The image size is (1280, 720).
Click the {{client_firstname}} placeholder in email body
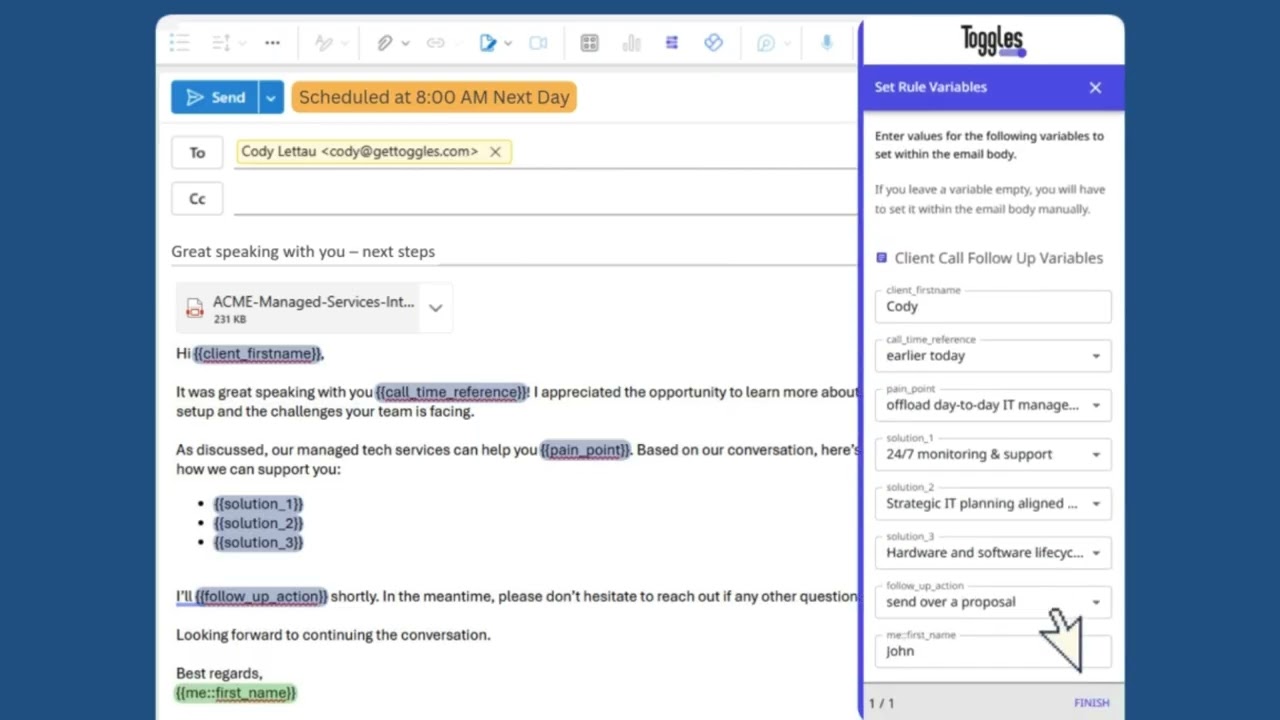tap(258, 354)
